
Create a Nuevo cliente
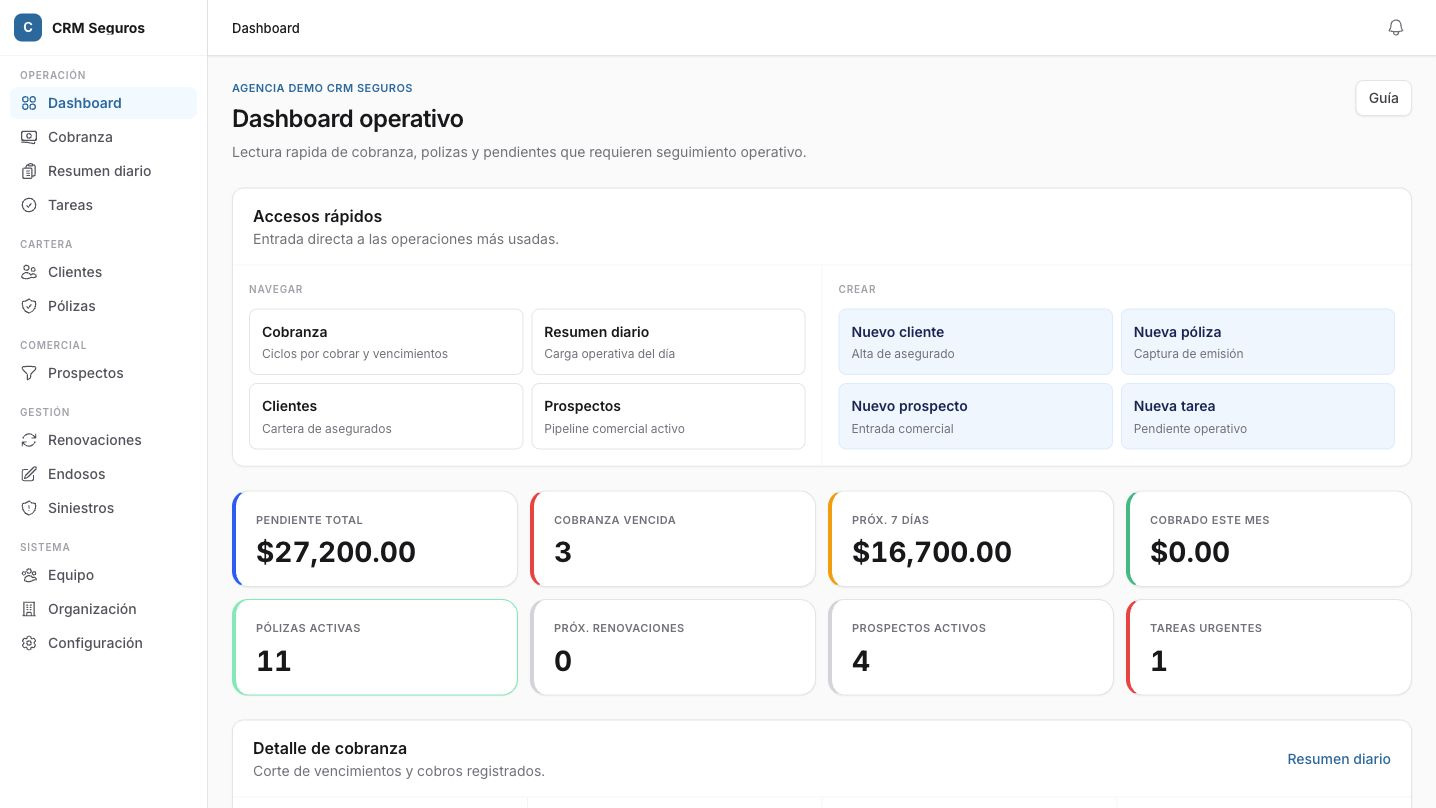(x=975, y=342)
